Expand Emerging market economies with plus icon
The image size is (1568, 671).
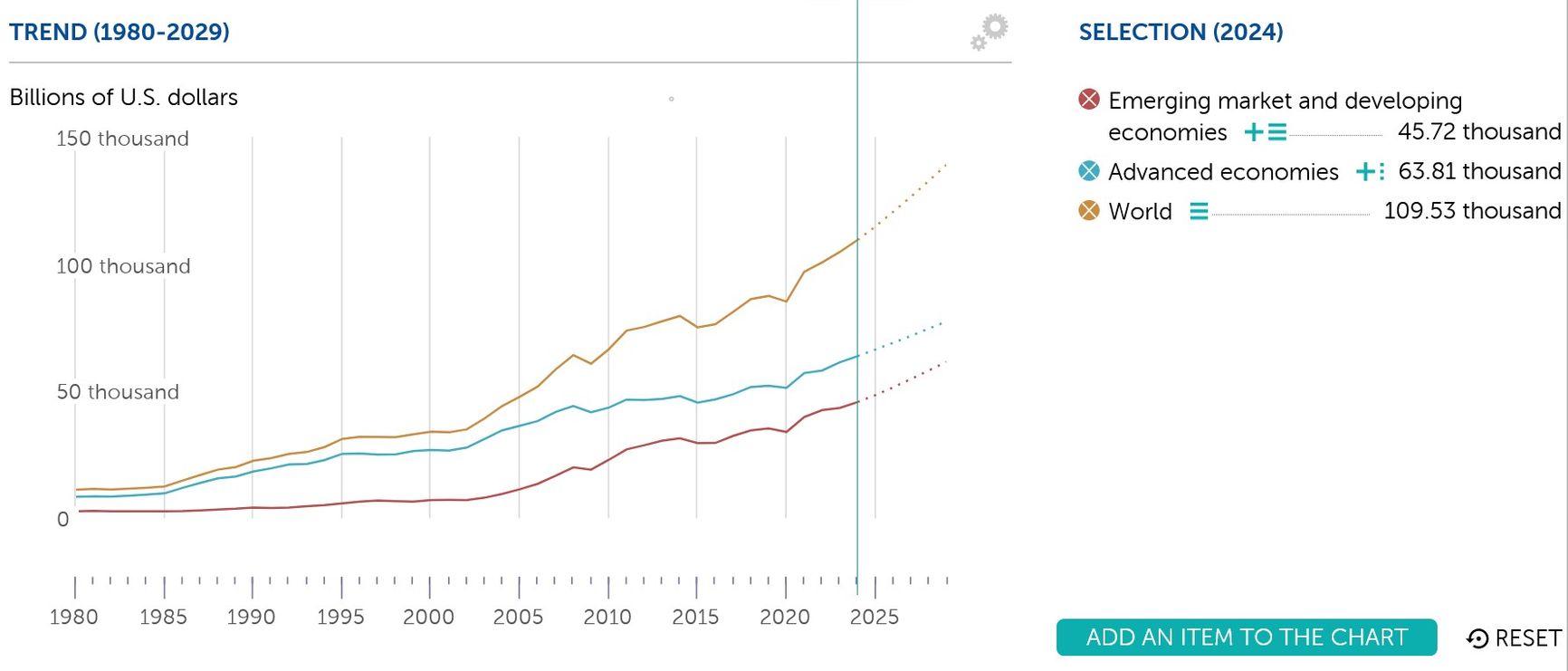pyautogui.click(x=1254, y=132)
